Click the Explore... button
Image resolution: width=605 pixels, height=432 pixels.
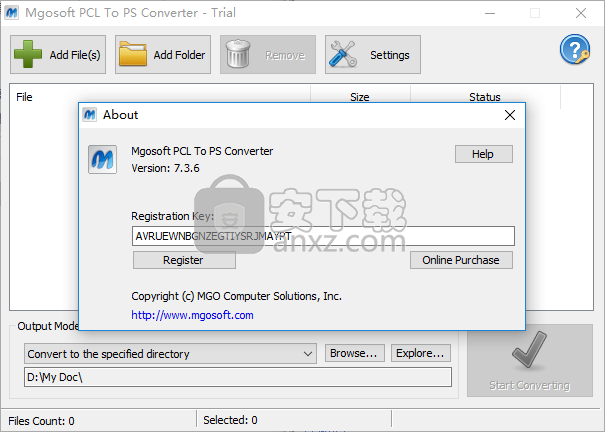pos(421,353)
